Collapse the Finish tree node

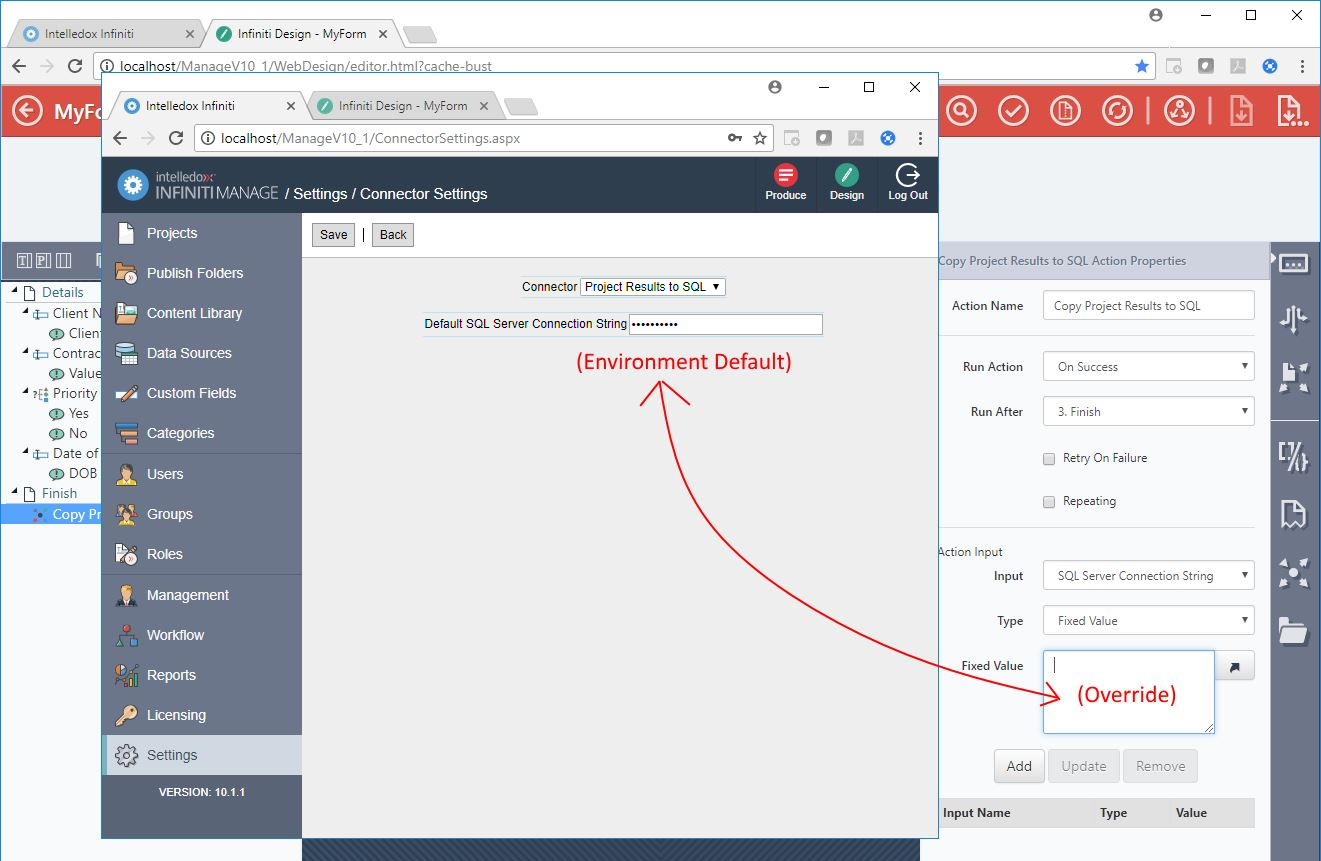pos(15,493)
